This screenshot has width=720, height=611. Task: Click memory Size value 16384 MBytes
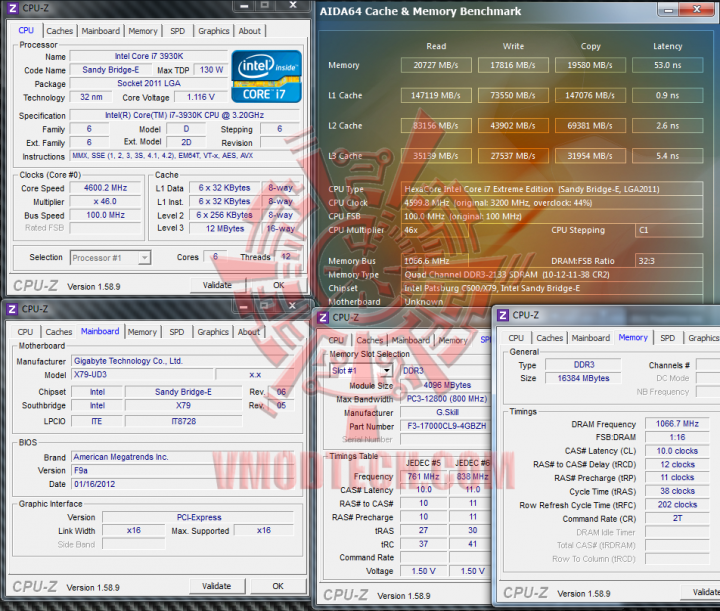click(583, 378)
